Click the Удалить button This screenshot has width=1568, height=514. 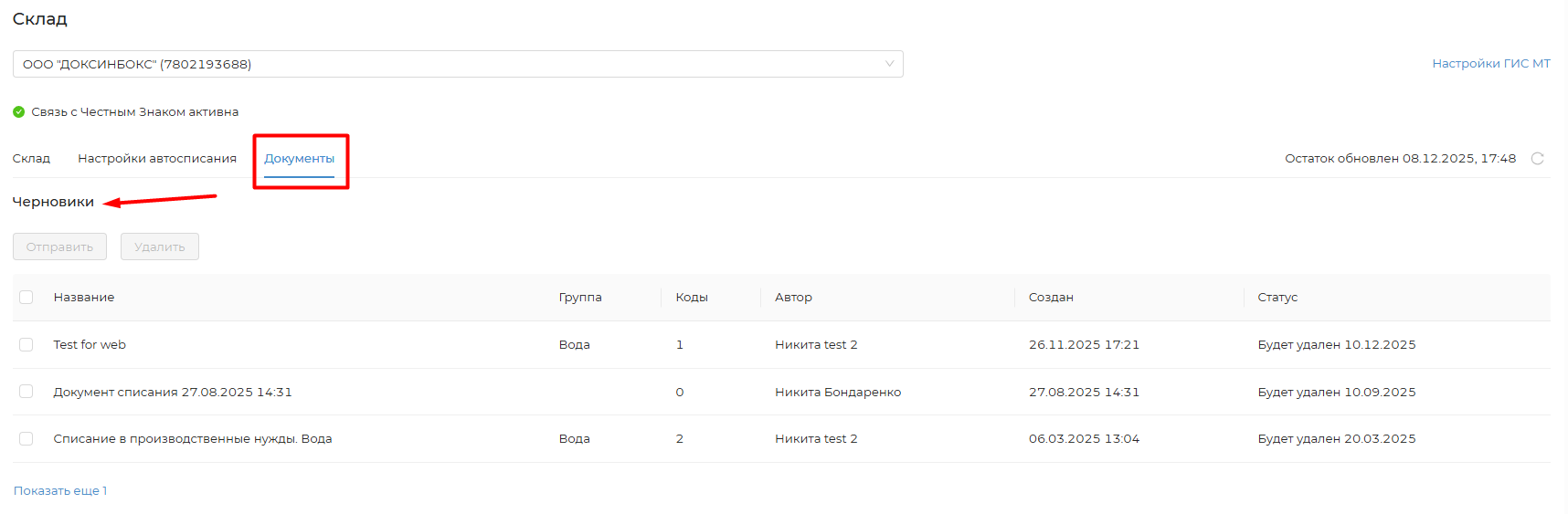[x=160, y=247]
